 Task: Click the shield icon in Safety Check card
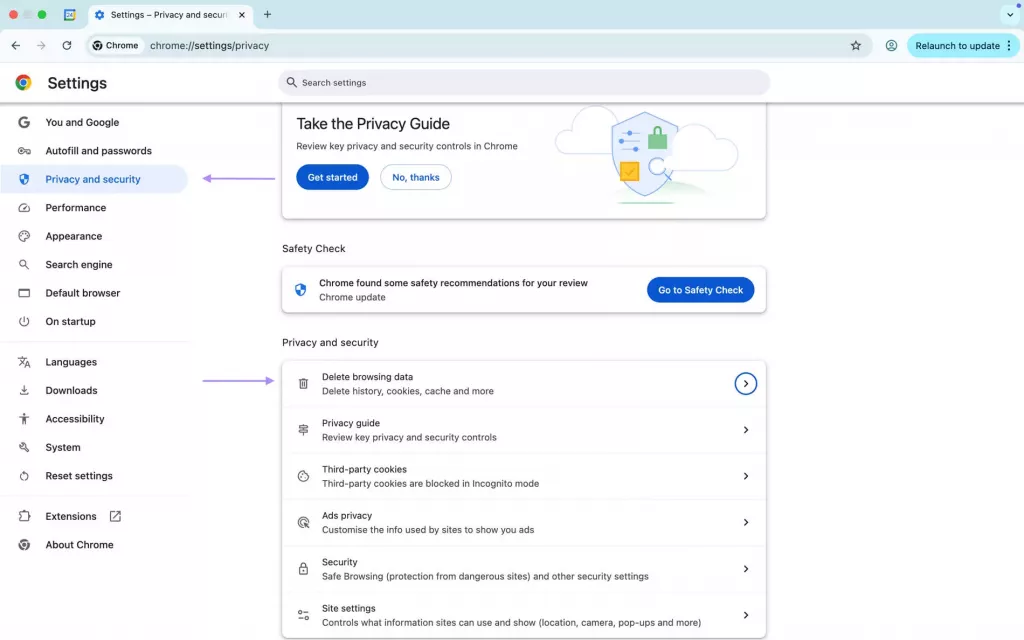click(300, 290)
